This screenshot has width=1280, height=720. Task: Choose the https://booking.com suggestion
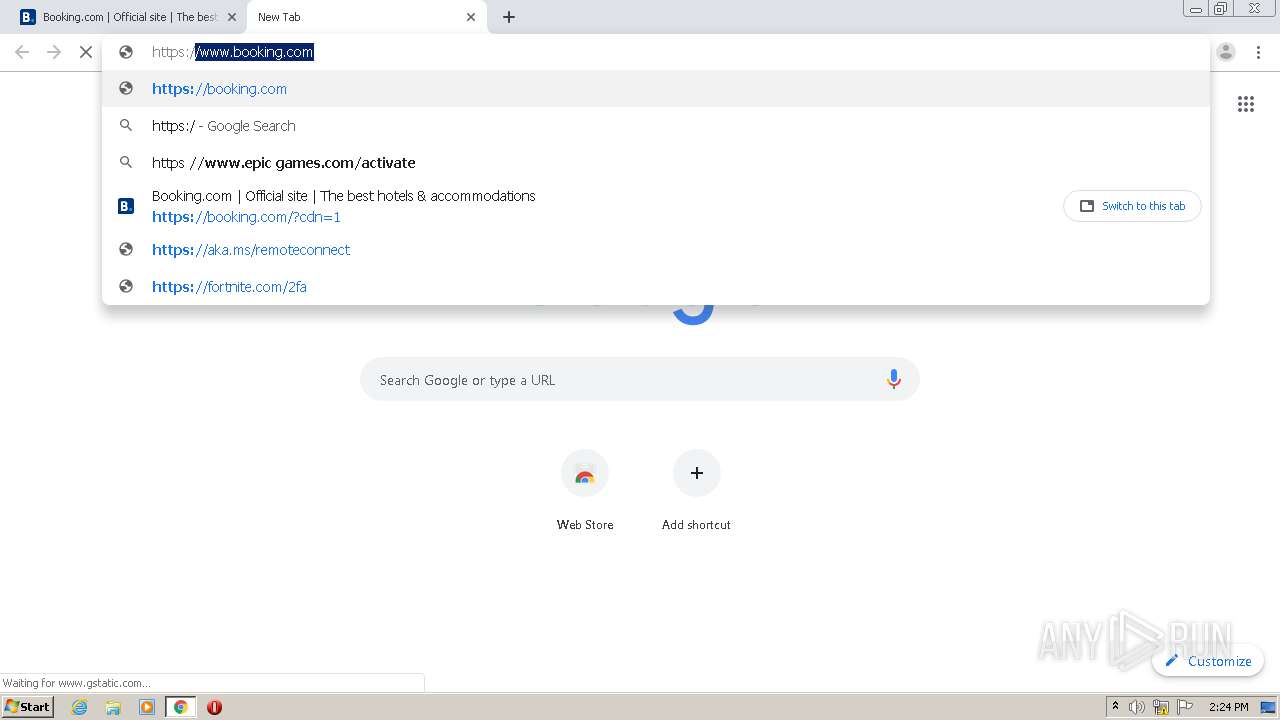tap(656, 89)
